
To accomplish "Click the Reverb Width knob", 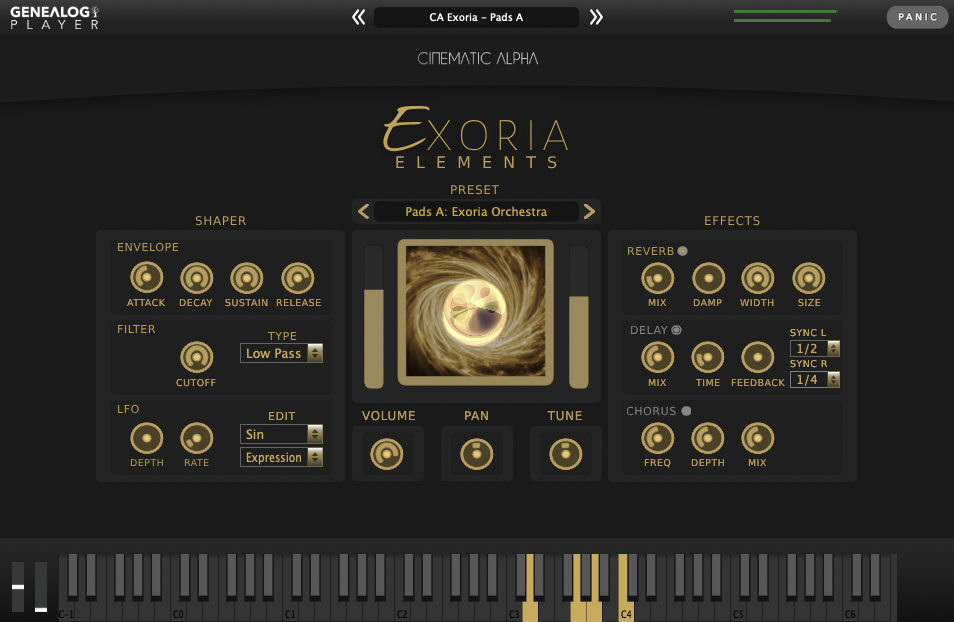I will coord(757,278).
